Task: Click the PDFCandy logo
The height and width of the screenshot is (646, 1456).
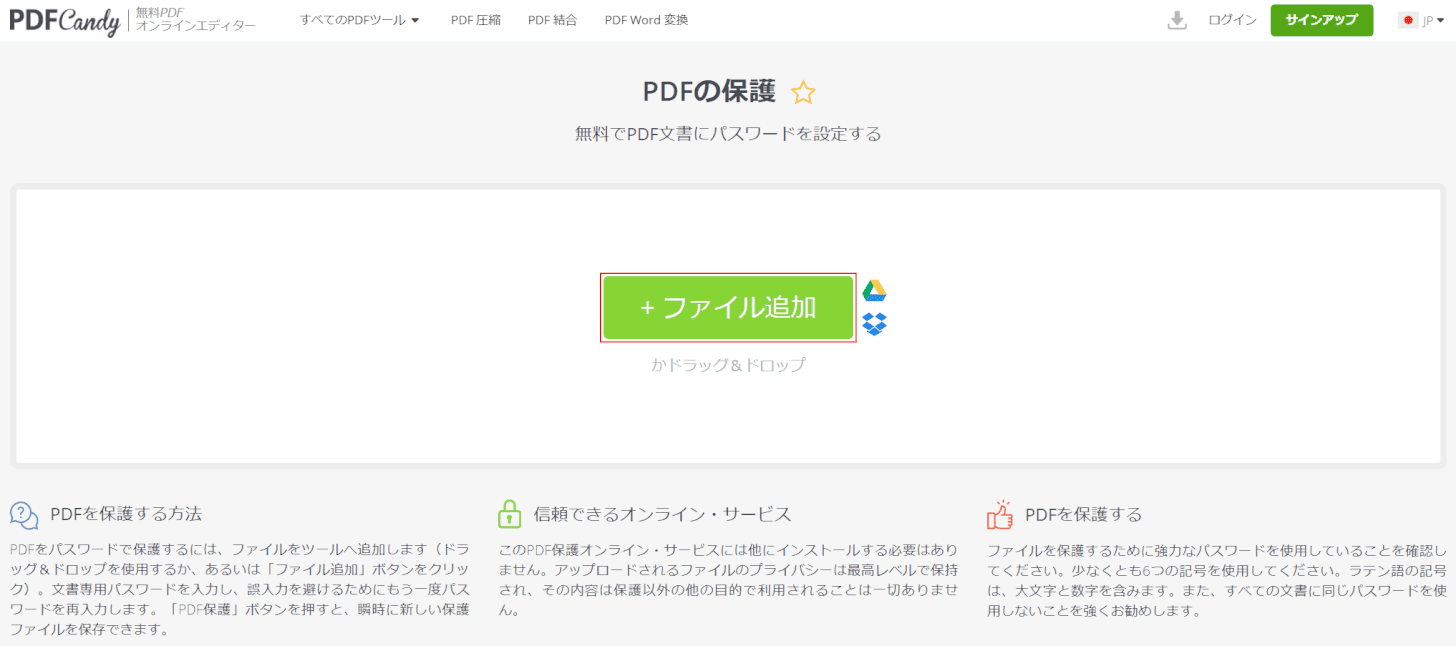Action: [65, 20]
